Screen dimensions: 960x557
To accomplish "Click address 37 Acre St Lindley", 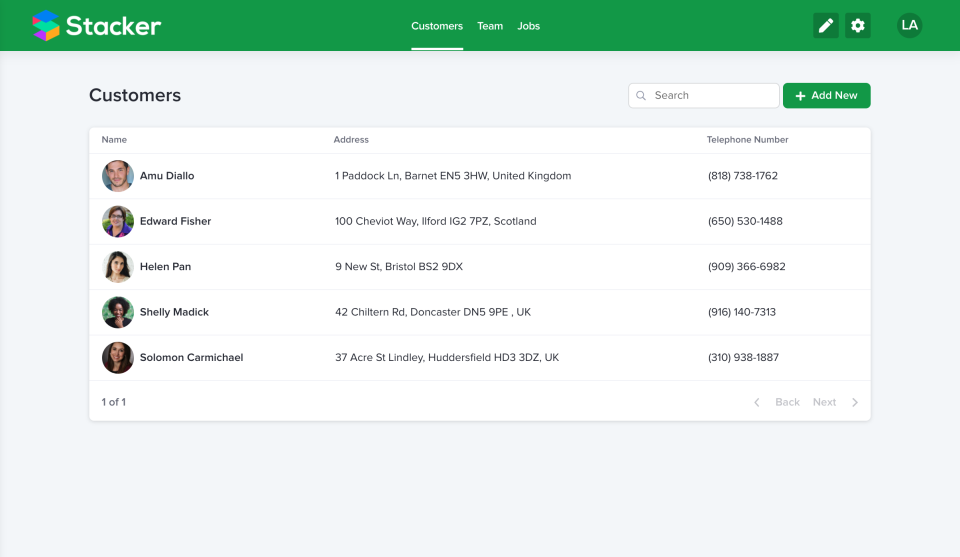I will [x=447, y=357].
